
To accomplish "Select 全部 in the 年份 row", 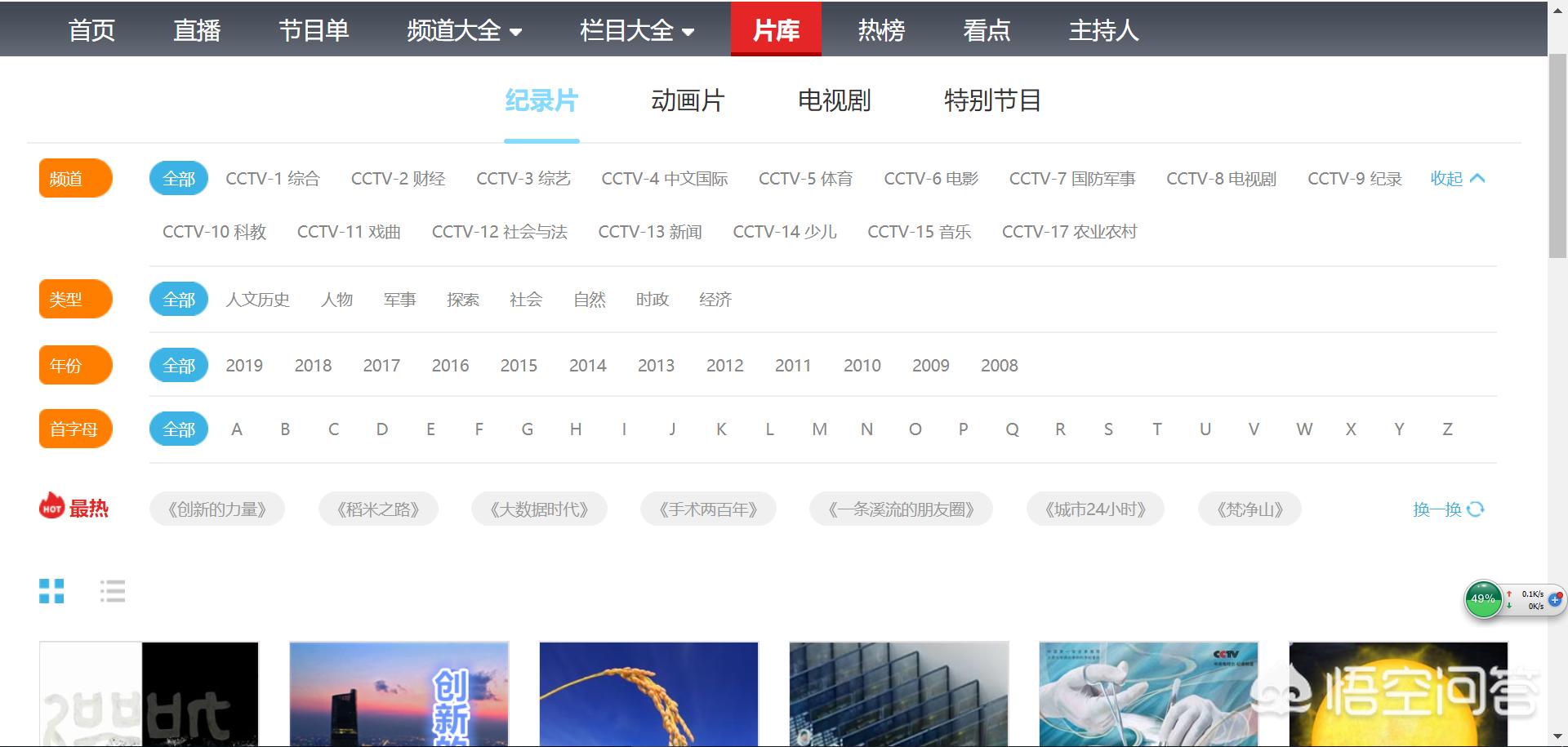I will (179, 366).
